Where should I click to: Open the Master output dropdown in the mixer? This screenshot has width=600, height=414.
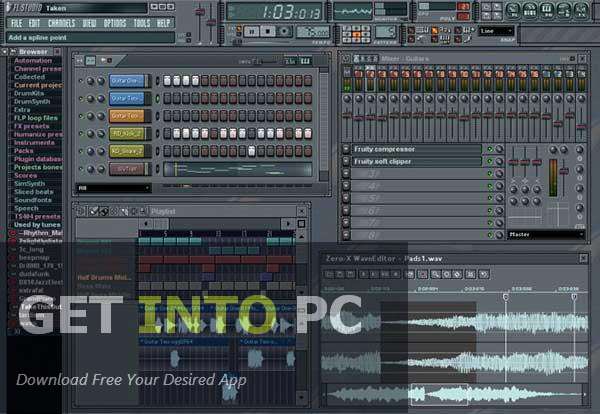[x=546, y=234]
